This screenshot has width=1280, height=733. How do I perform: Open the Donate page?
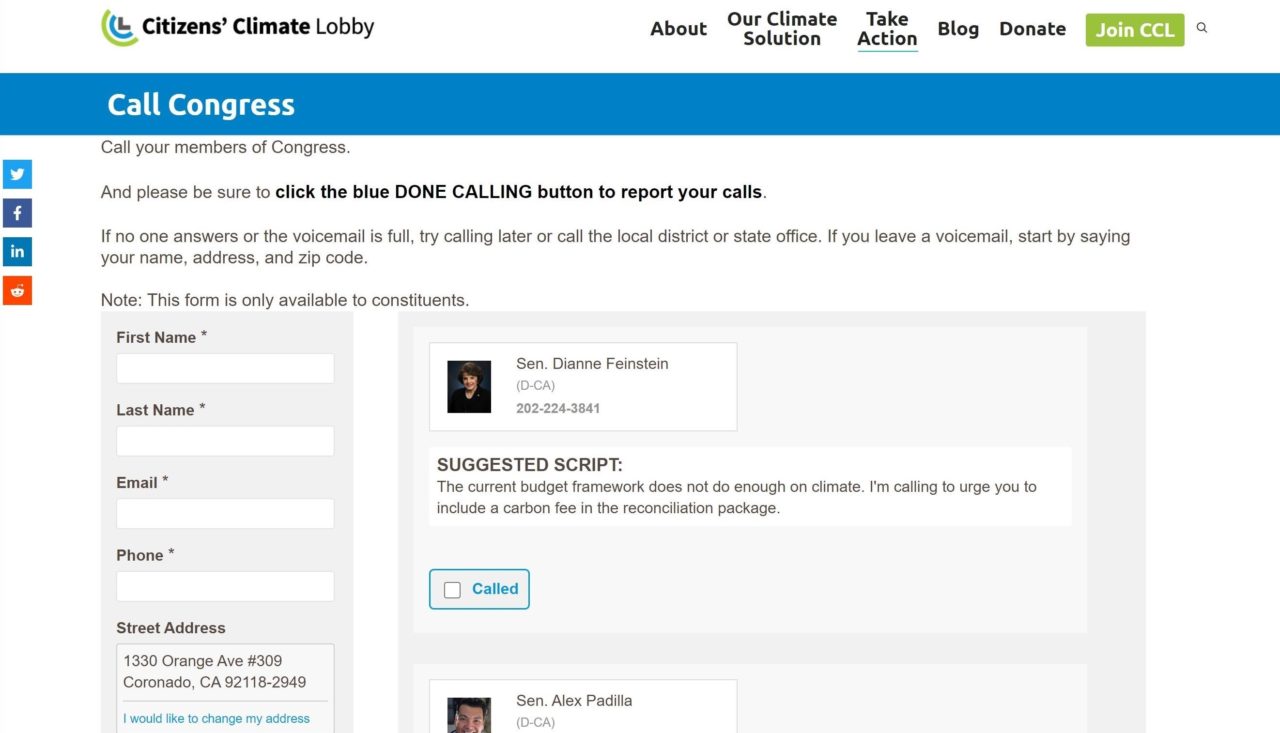tap(1032, 29)
